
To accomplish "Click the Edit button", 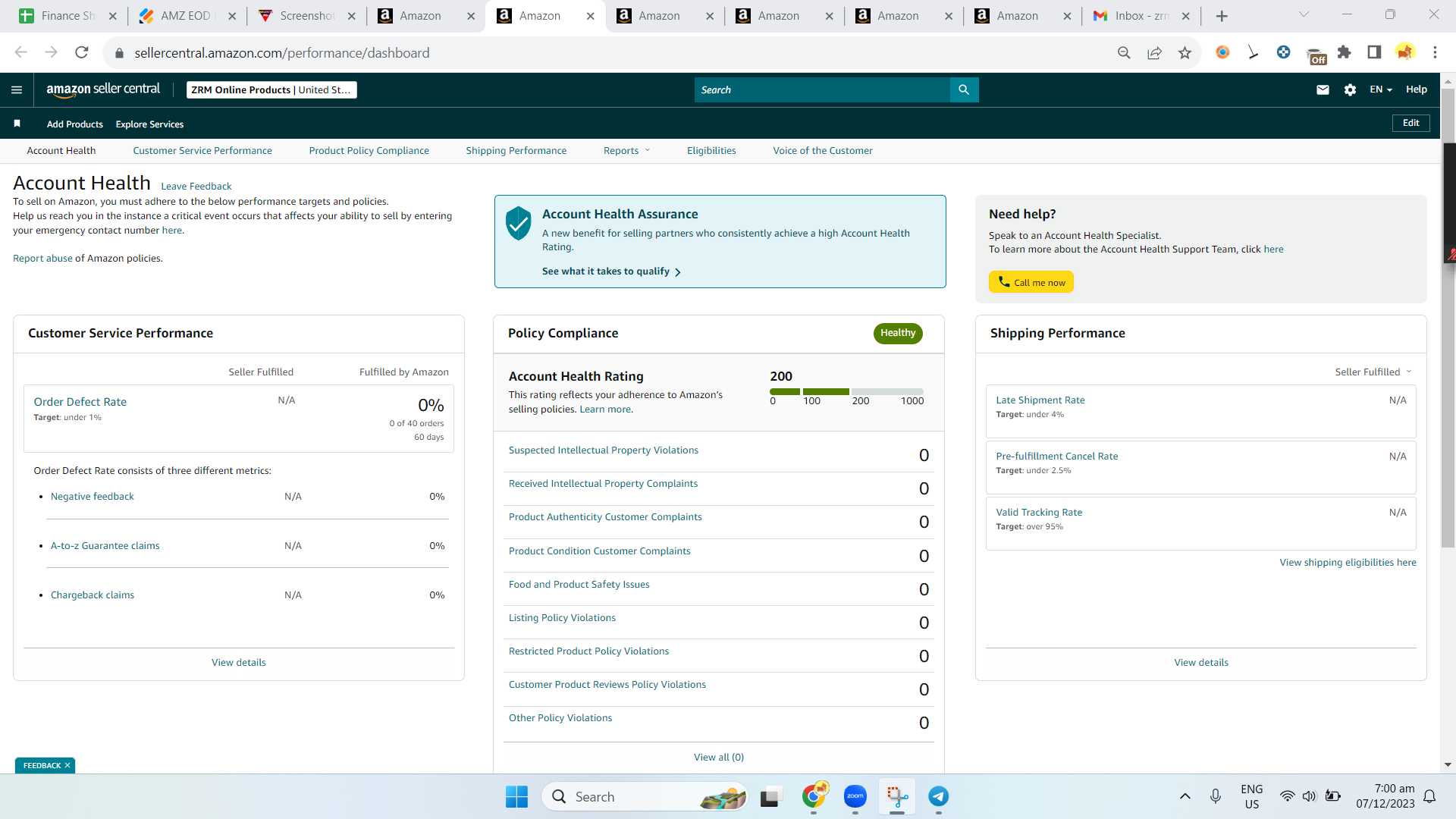I will point(1410,123).
